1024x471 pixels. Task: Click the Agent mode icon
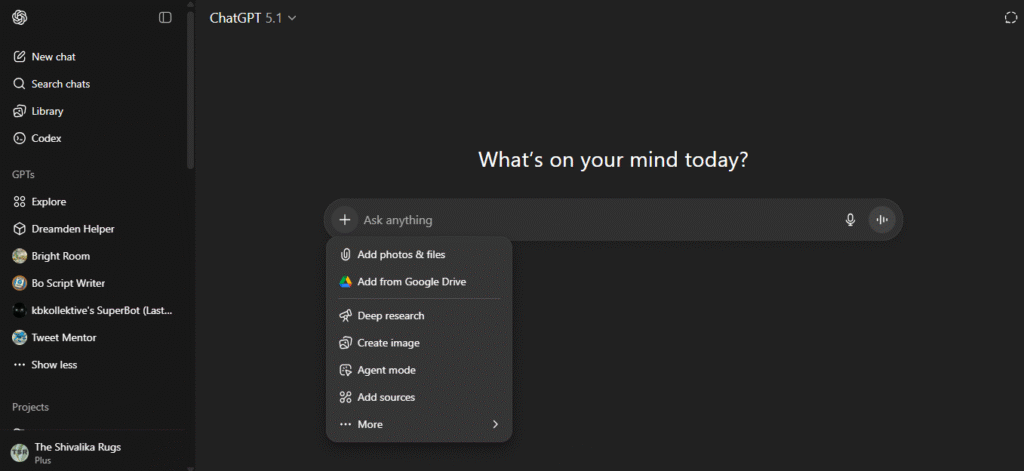345,370
